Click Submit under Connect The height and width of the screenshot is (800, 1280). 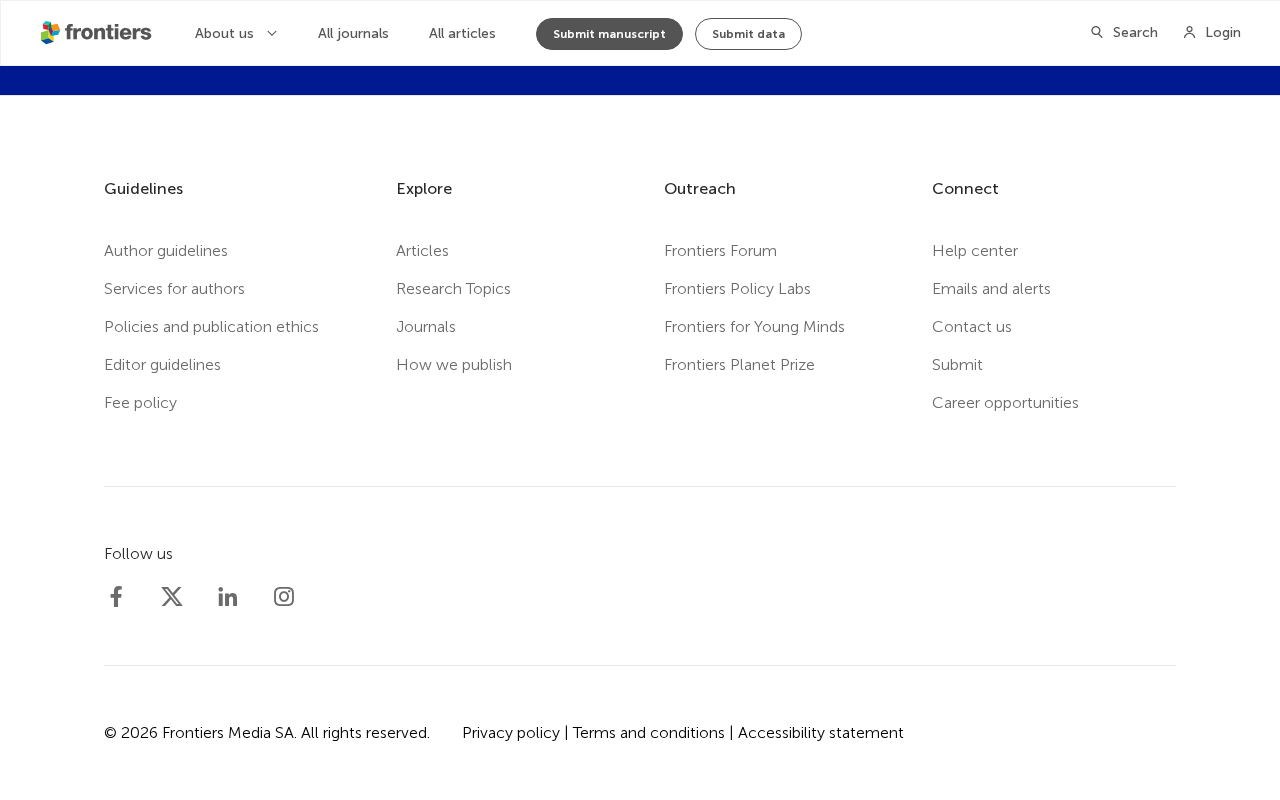coord(957,365)
